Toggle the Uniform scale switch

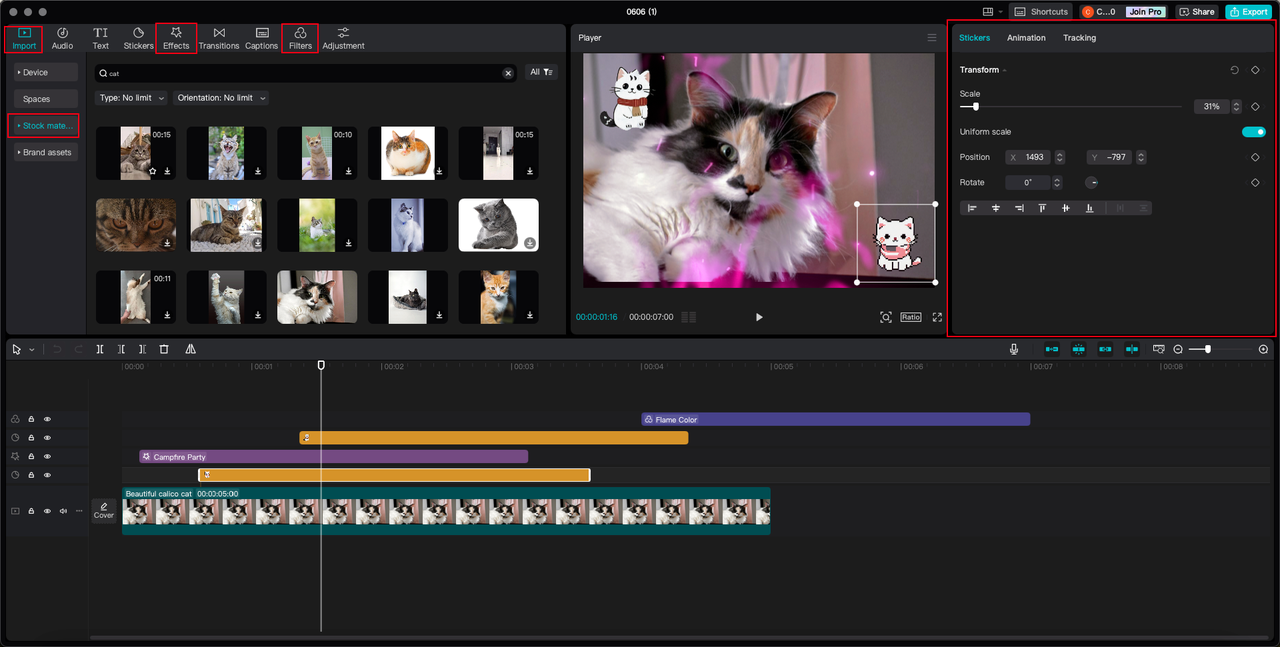pyautogui.click(x=1253, y=132)
